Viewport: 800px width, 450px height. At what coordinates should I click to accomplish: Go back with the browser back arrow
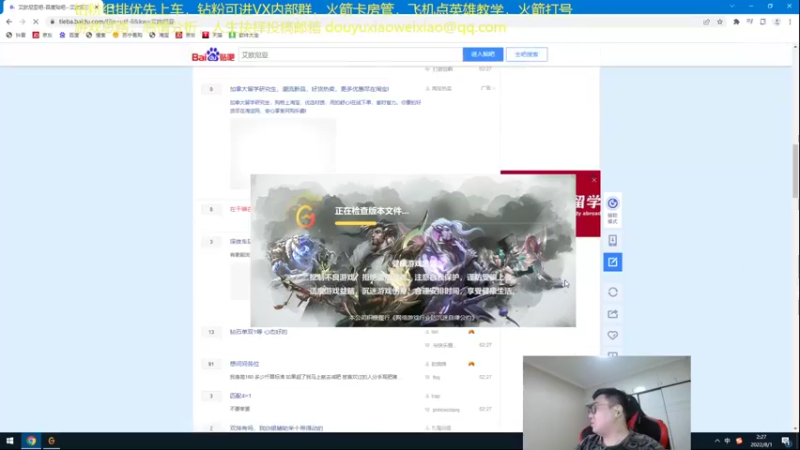click(x=9, y=22)
